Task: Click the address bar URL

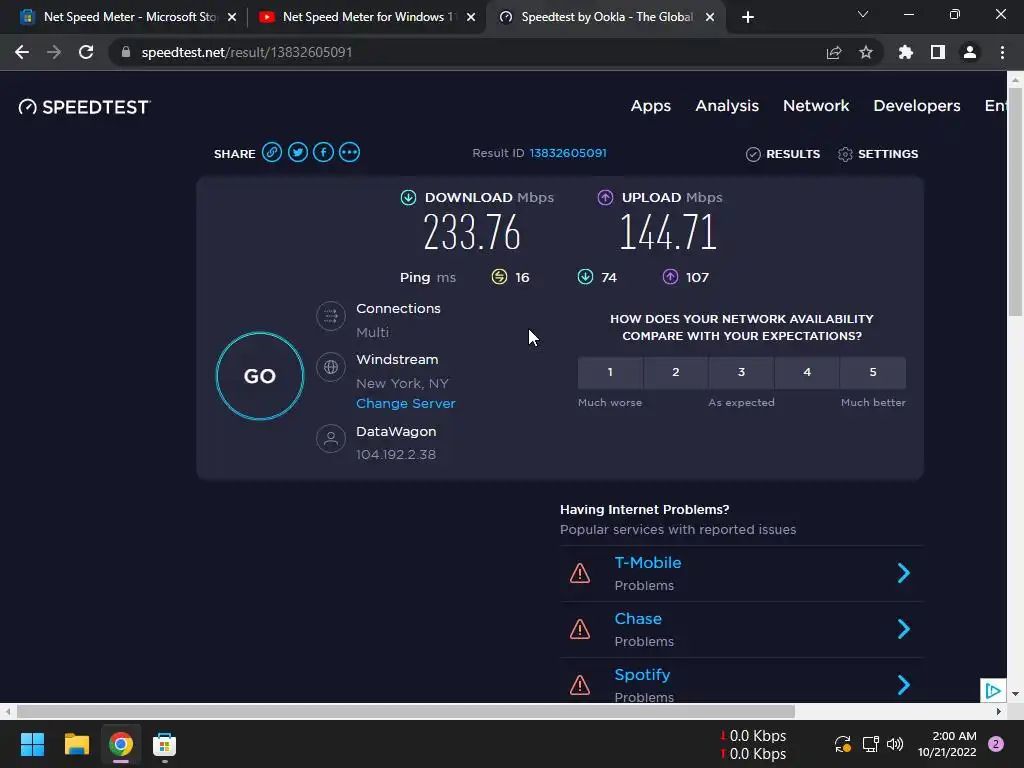Action: 247,52
